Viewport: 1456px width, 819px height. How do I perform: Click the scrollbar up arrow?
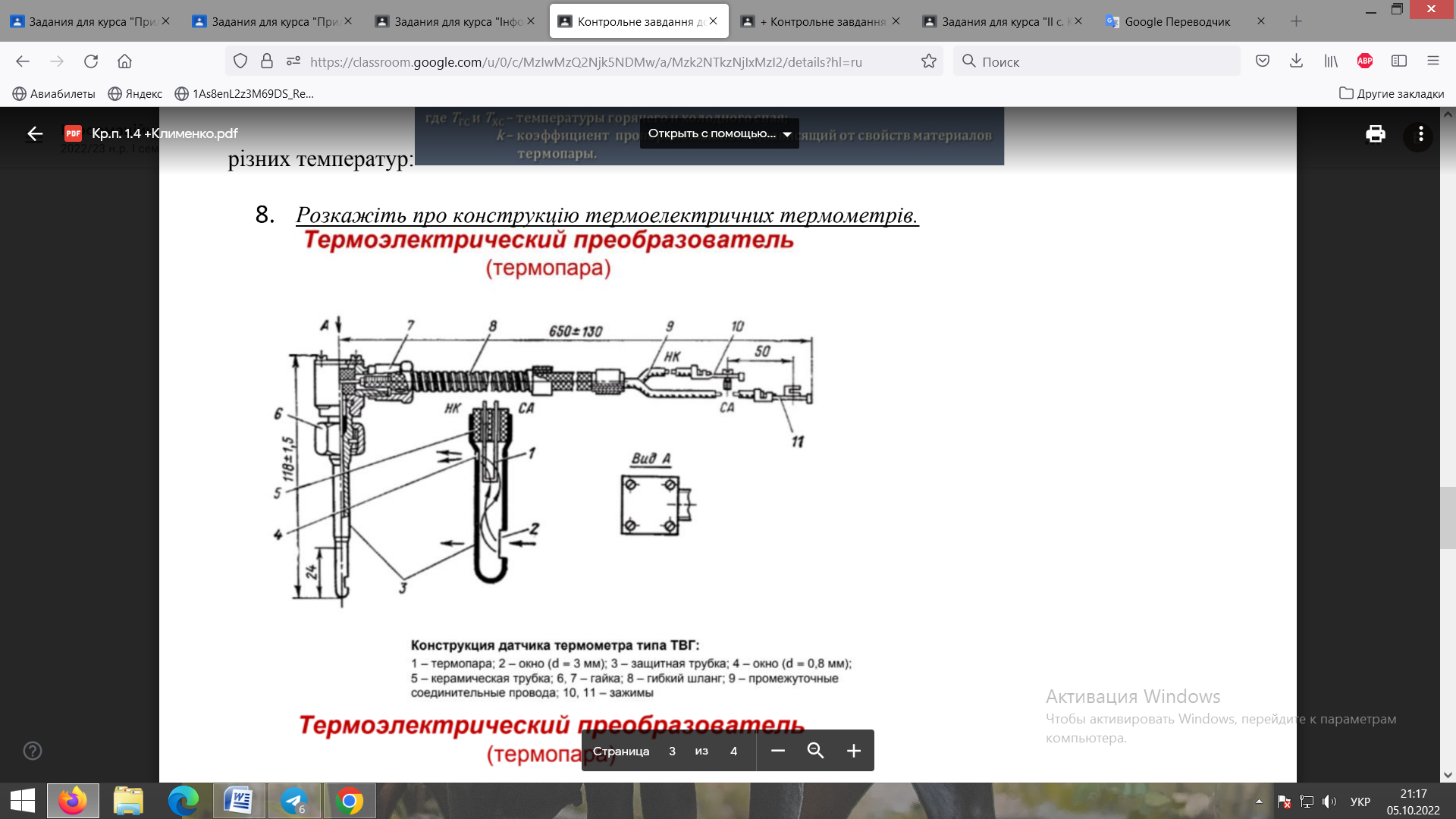tap(1448, 115)
